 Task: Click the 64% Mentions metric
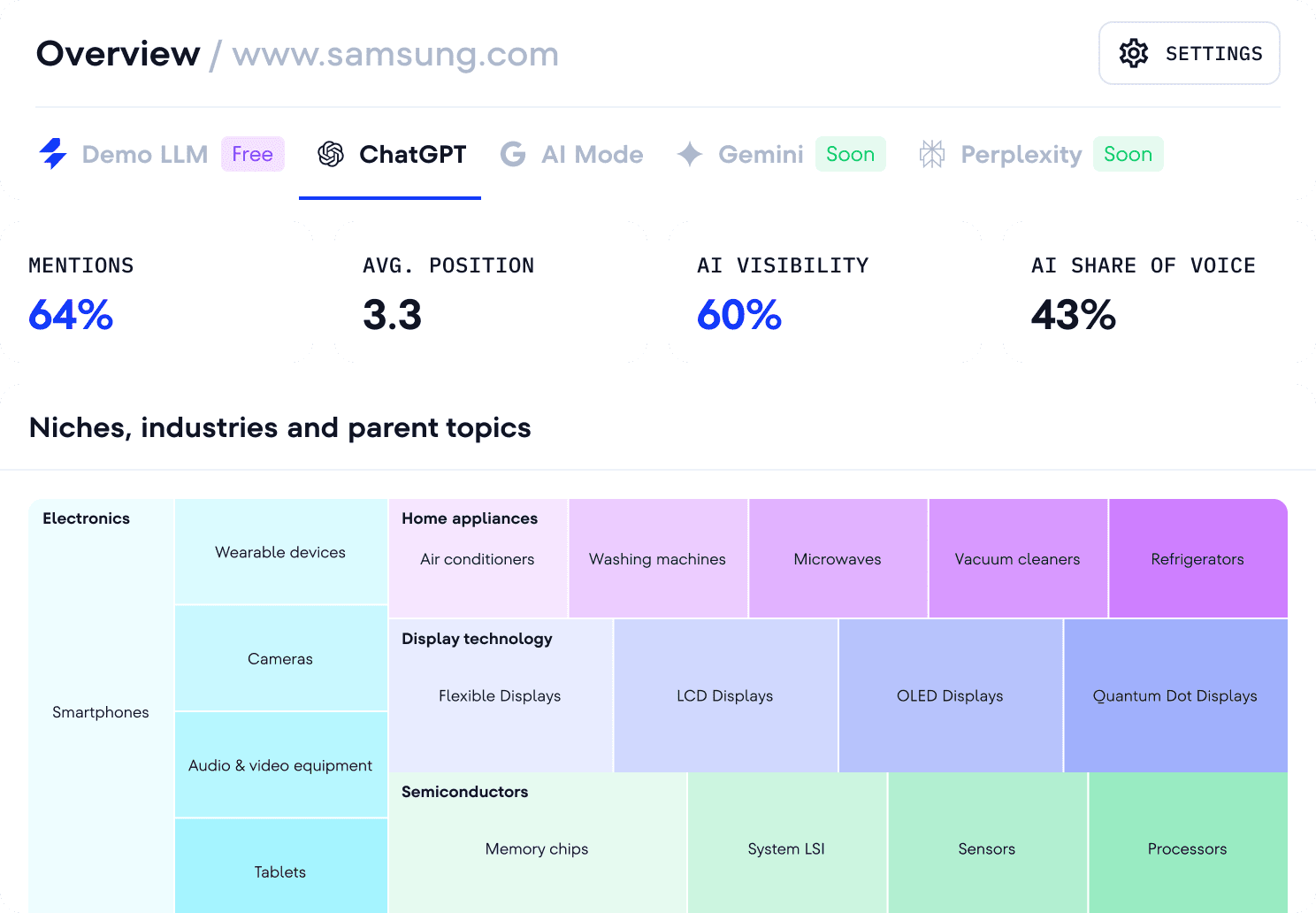pos(71,315)
